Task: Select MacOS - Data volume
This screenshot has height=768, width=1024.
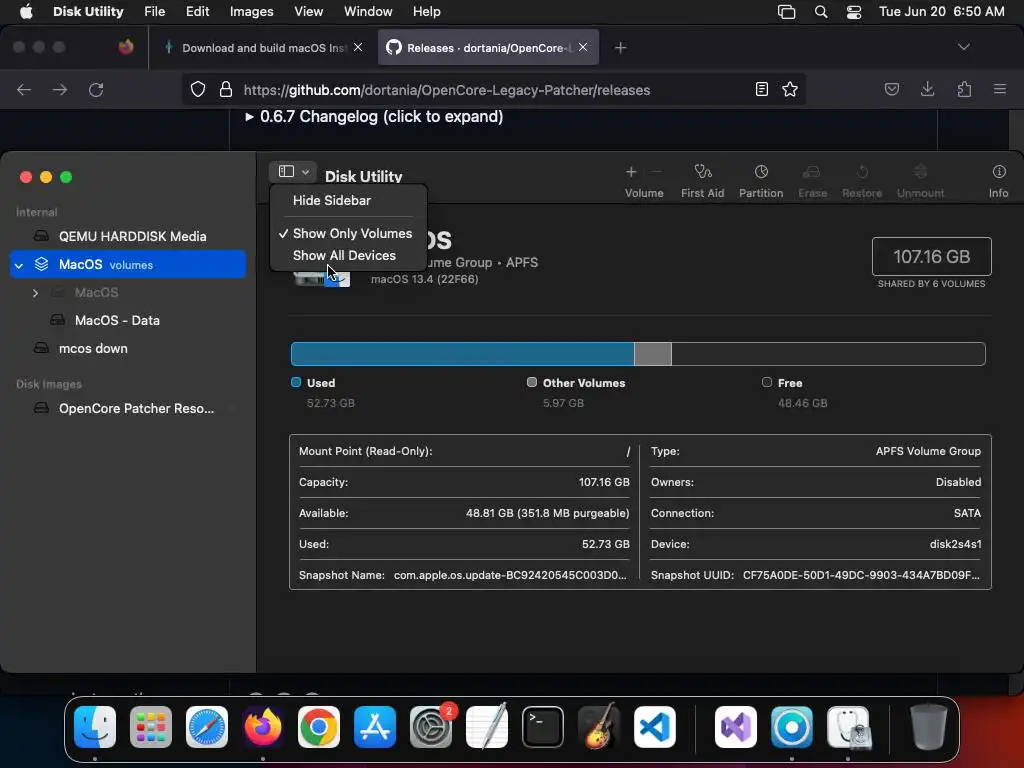Action: pos(128,321)
